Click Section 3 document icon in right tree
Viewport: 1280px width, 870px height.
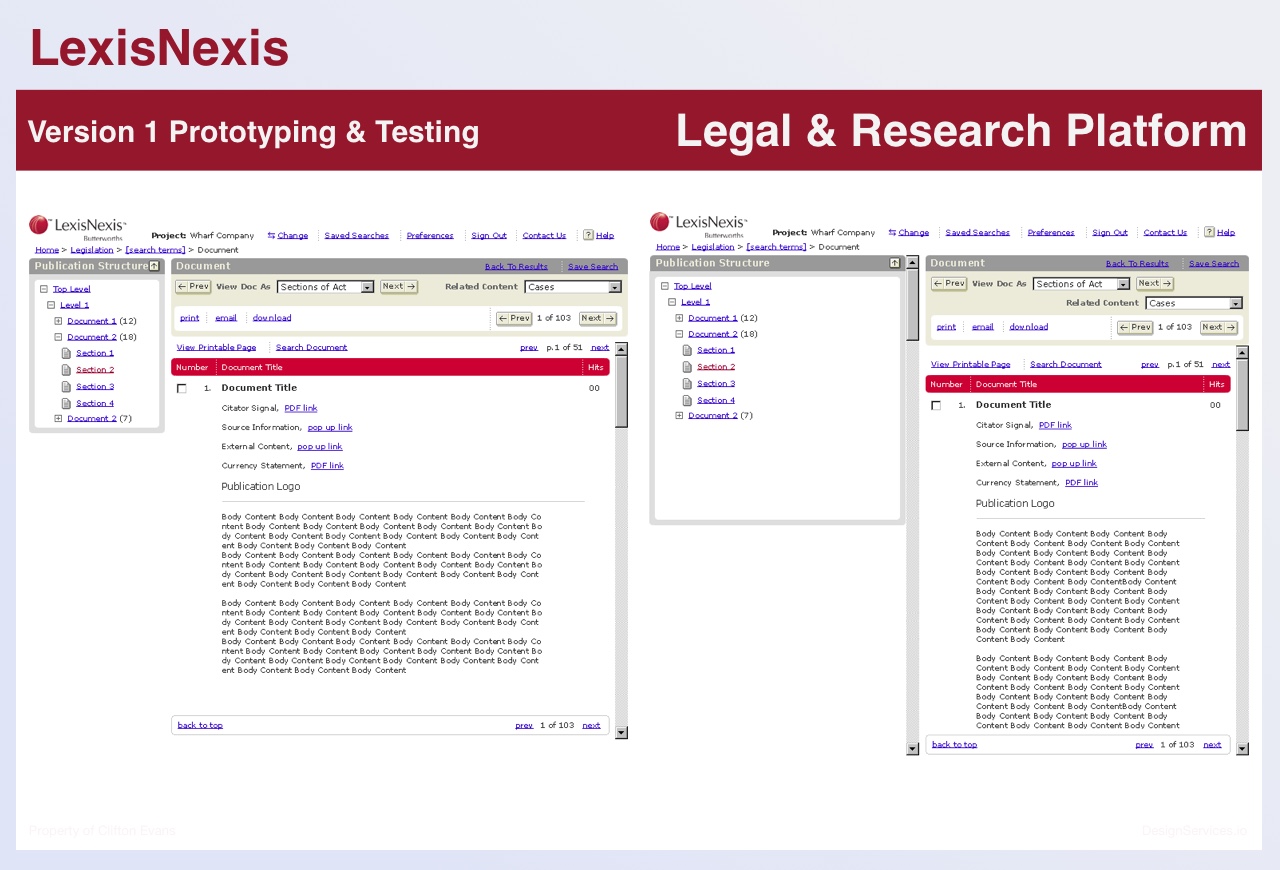click(687, 383)
